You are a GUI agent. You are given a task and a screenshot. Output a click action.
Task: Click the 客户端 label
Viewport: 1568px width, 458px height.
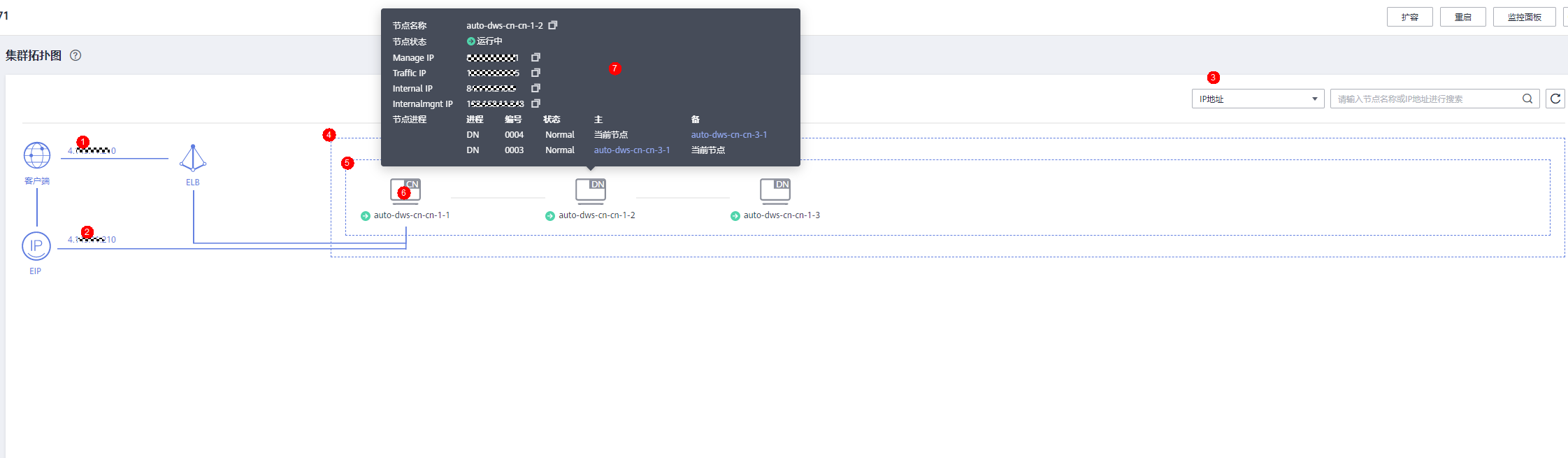click(37, 181)
